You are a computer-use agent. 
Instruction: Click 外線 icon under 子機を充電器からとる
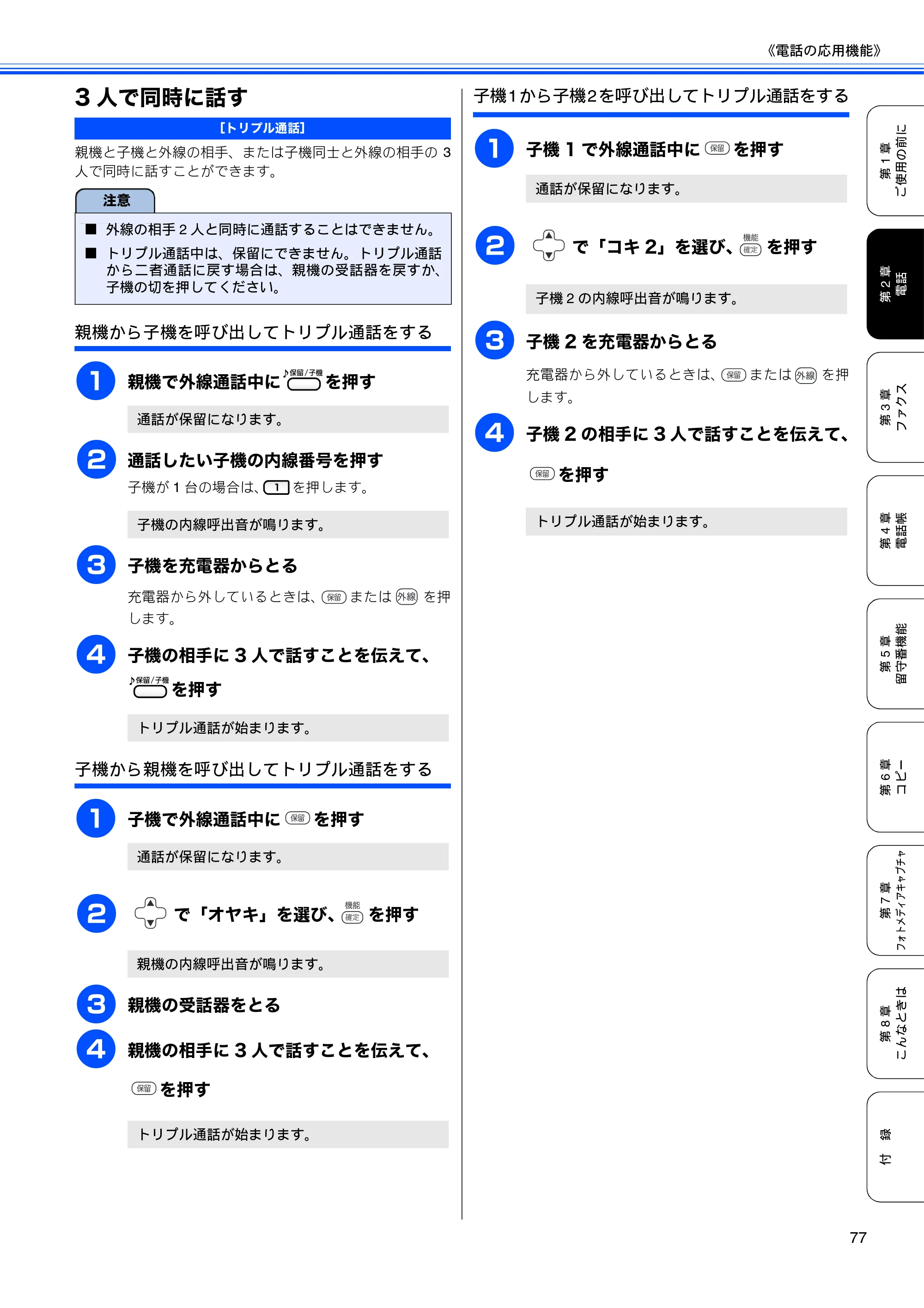(x=407, y=596)
